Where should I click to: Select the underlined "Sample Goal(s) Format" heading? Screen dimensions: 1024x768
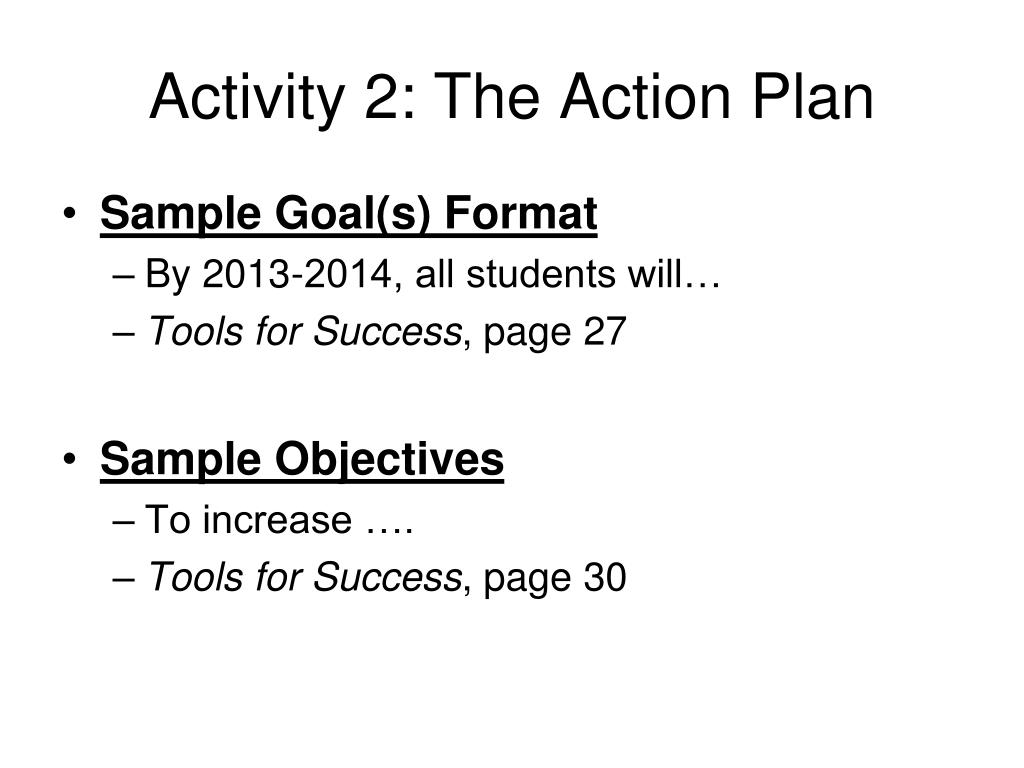tap(349, 214)
